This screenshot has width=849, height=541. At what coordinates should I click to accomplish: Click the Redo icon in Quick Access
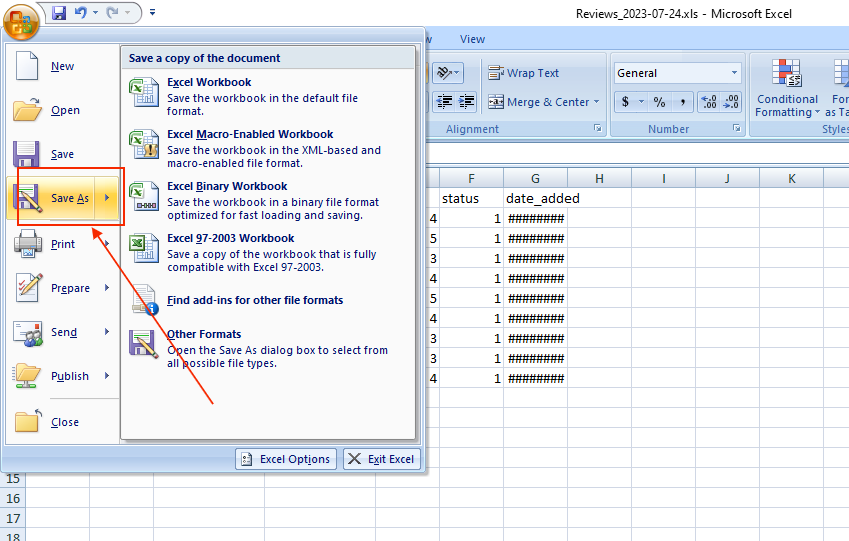tap(113, 12)
